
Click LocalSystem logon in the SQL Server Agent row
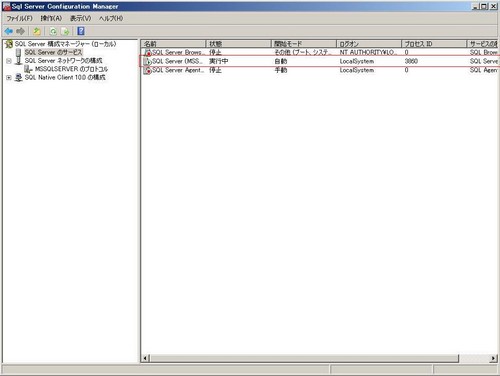pyautogui.click(x=357, y=70)
